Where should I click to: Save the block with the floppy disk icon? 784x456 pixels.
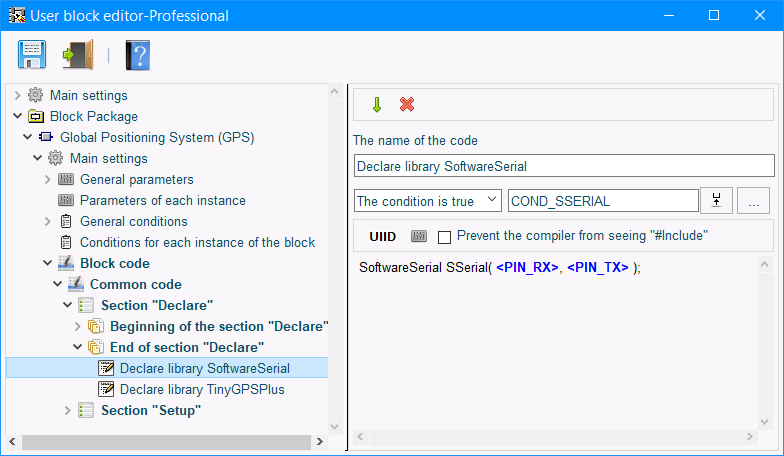(32, 54)
